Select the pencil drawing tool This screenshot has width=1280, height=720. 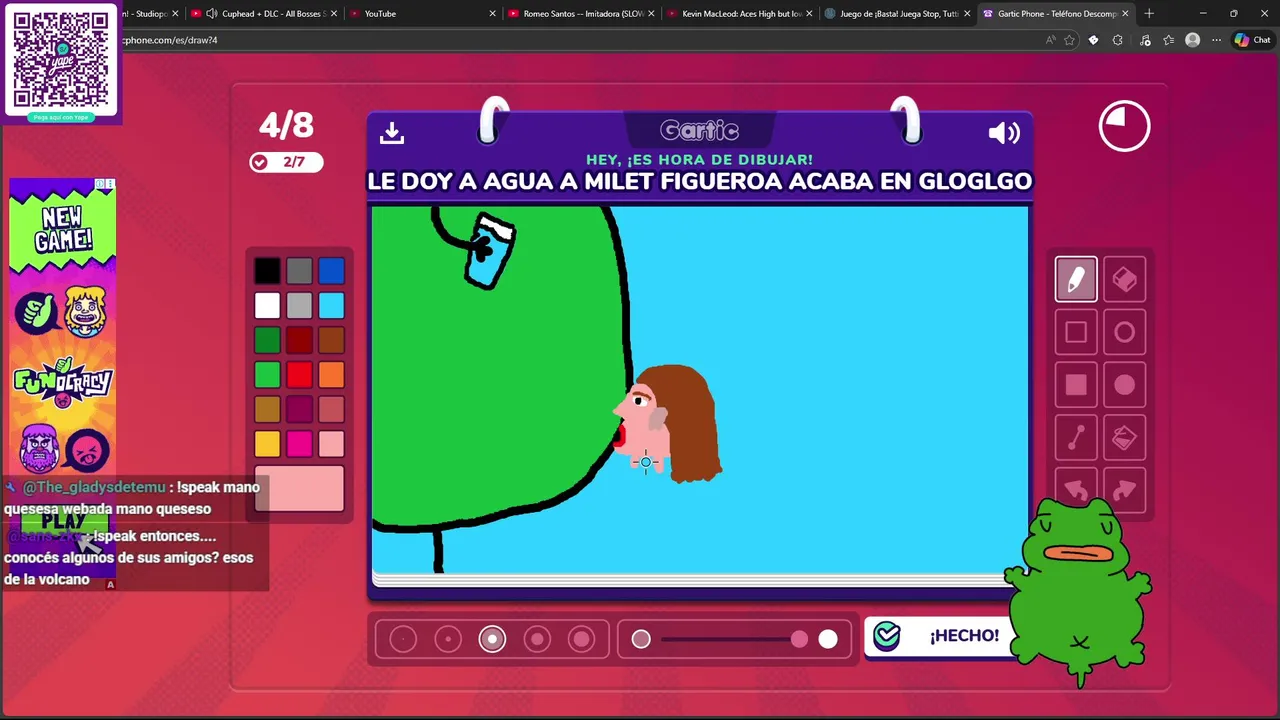(1076, 280)
